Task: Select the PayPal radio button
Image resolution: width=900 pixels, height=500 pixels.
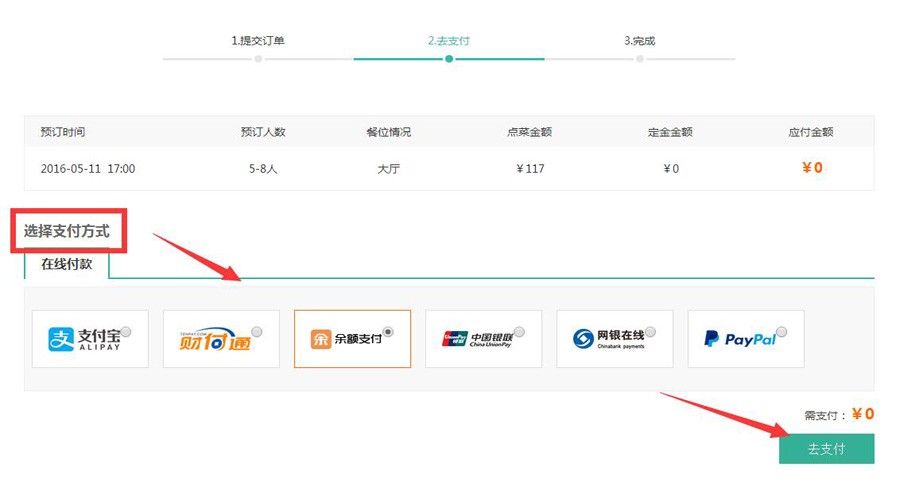Action: (782, 332)
